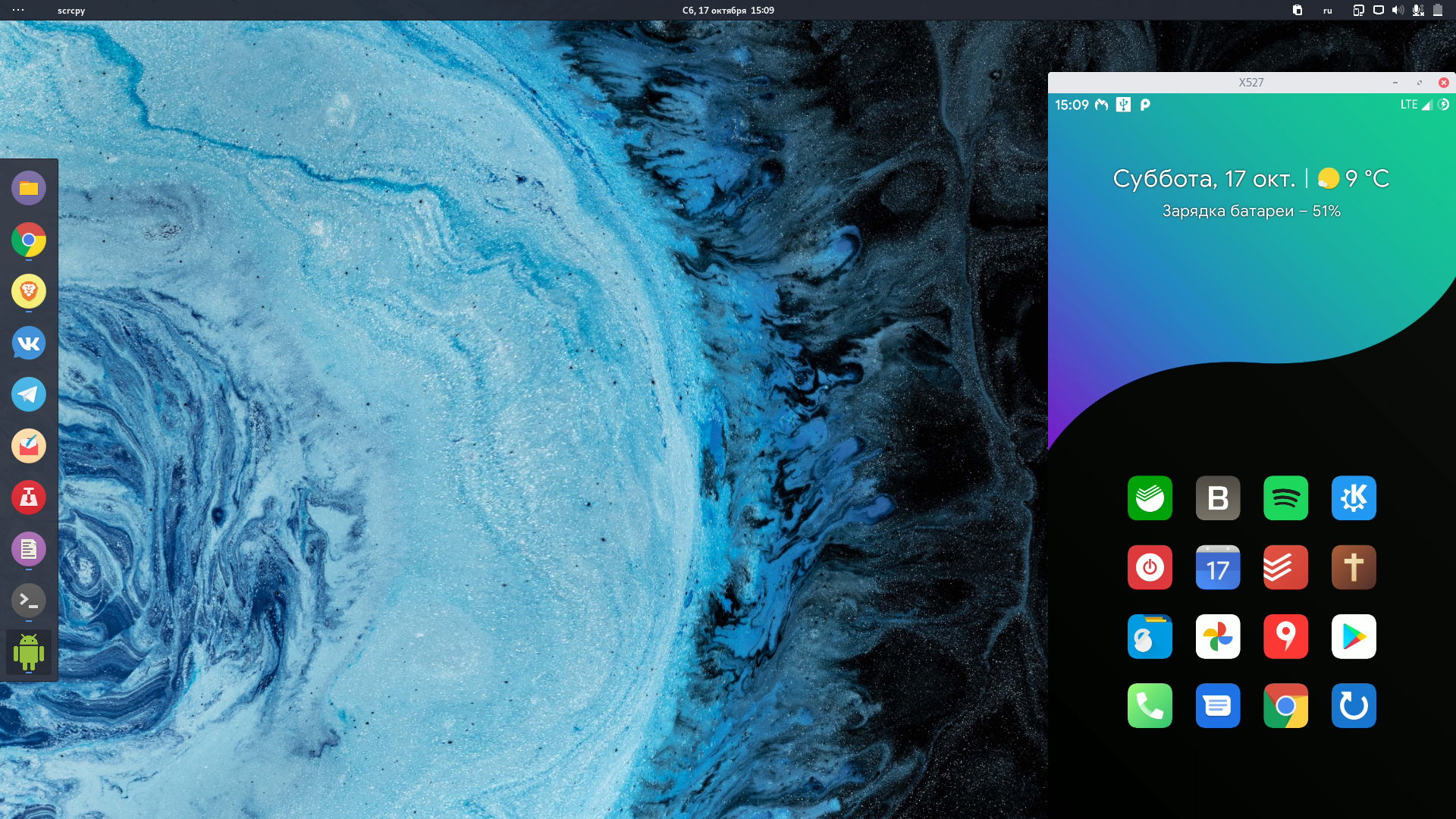Viewport: 1456px width, 819px height.
Task: Tap the USB notification icon on phone
Action: point(1123,105)
